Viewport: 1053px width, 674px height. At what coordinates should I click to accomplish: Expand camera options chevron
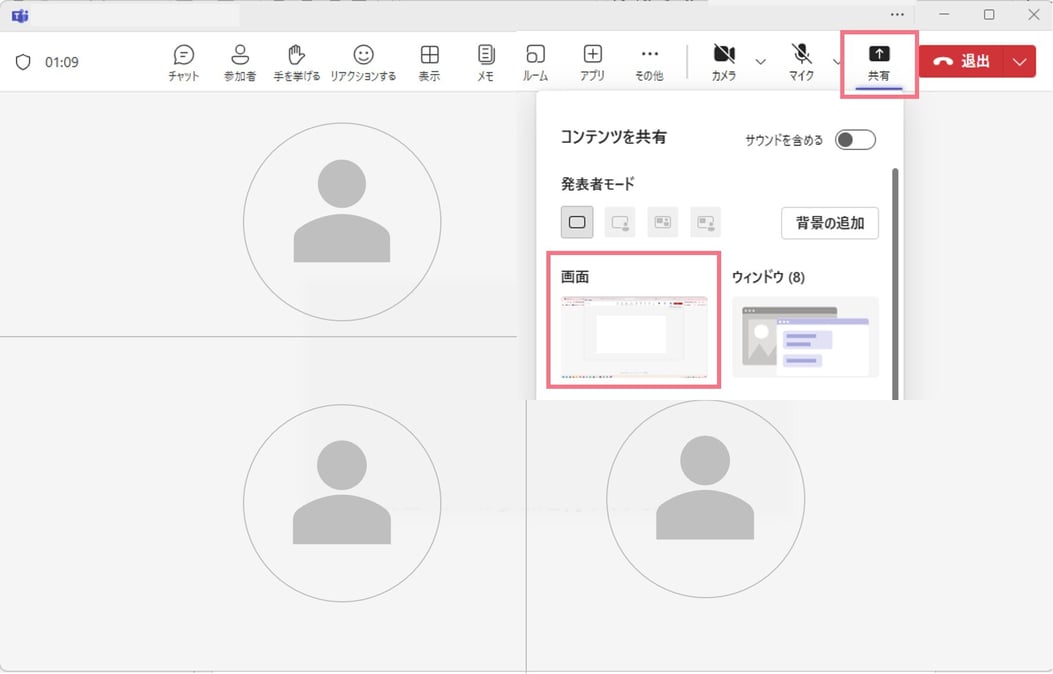pyautogui.click(x=760, y=62)
